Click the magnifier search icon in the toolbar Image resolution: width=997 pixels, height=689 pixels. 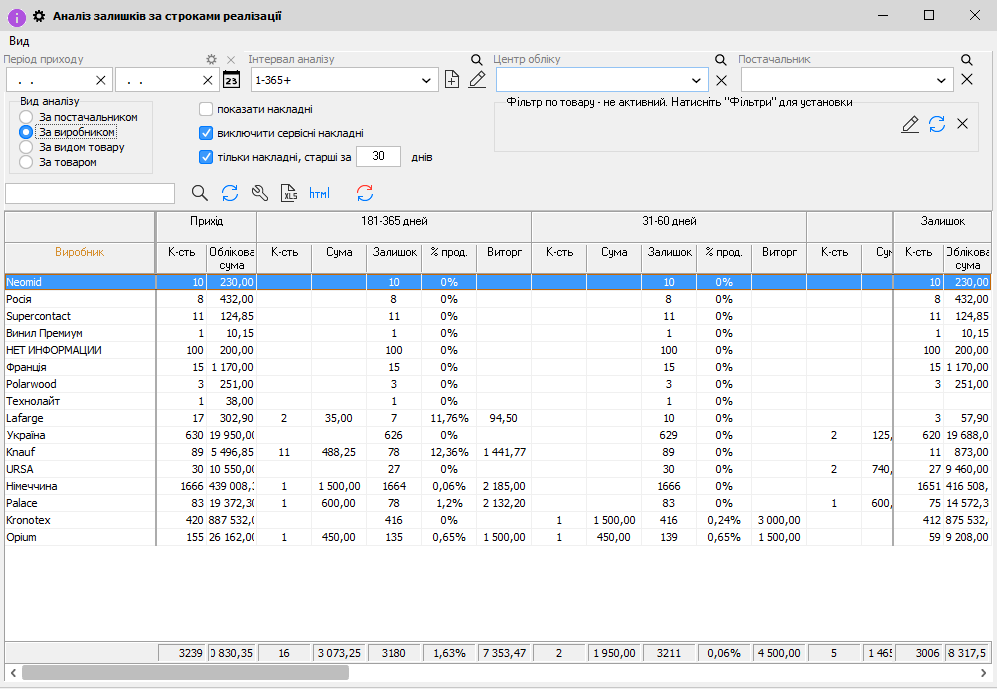[x=200, y=193]
